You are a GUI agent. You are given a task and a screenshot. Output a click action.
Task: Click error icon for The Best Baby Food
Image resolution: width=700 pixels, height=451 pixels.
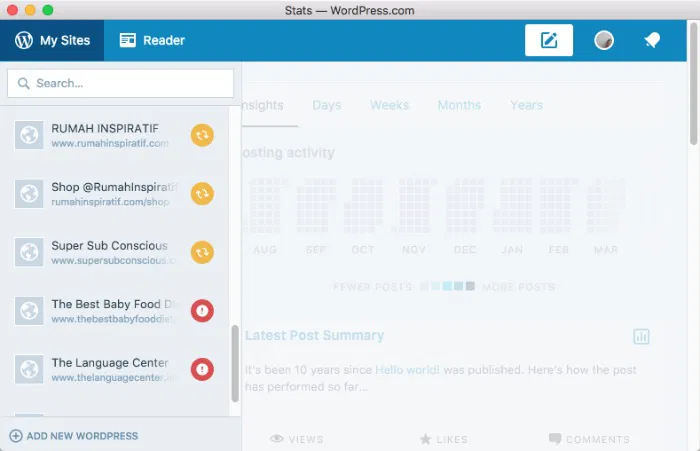pyautogui.click(x=202, y=310)
